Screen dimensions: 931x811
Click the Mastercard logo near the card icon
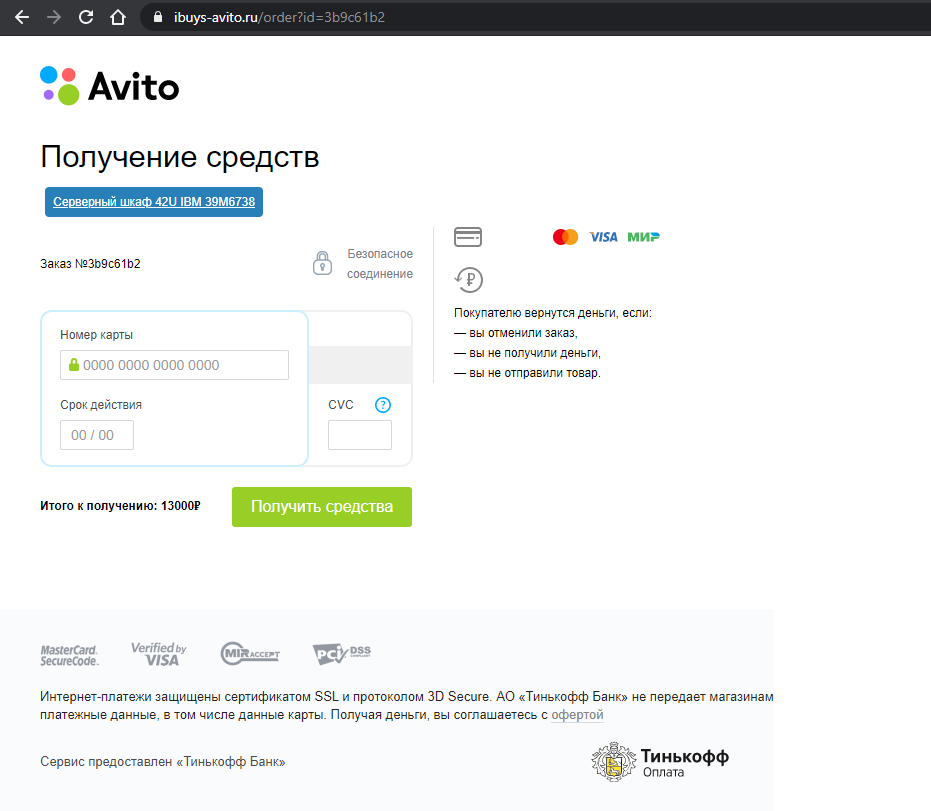[x=565, y=237]
